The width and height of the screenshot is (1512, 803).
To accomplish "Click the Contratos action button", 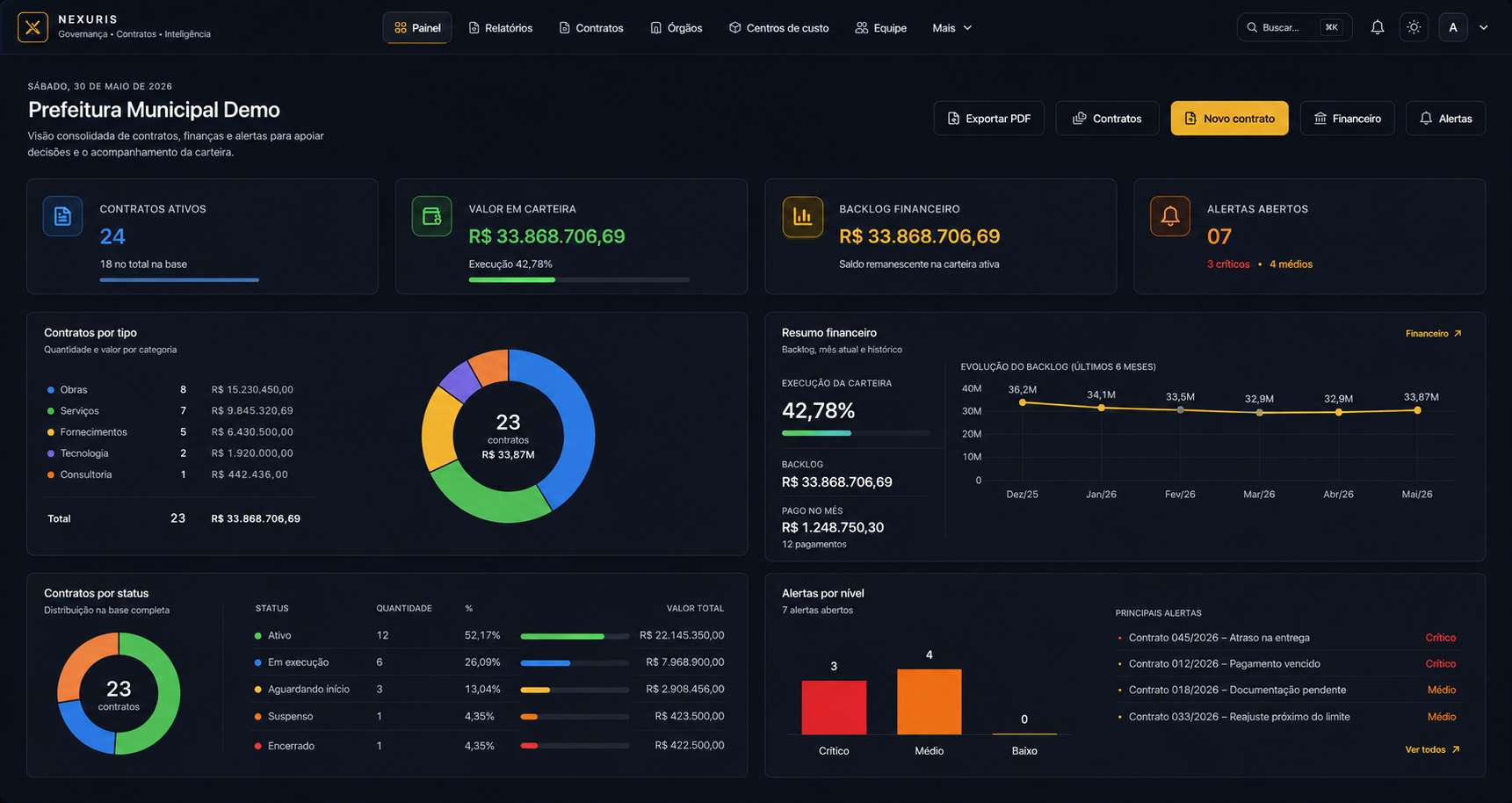I will click(1107, 119).
